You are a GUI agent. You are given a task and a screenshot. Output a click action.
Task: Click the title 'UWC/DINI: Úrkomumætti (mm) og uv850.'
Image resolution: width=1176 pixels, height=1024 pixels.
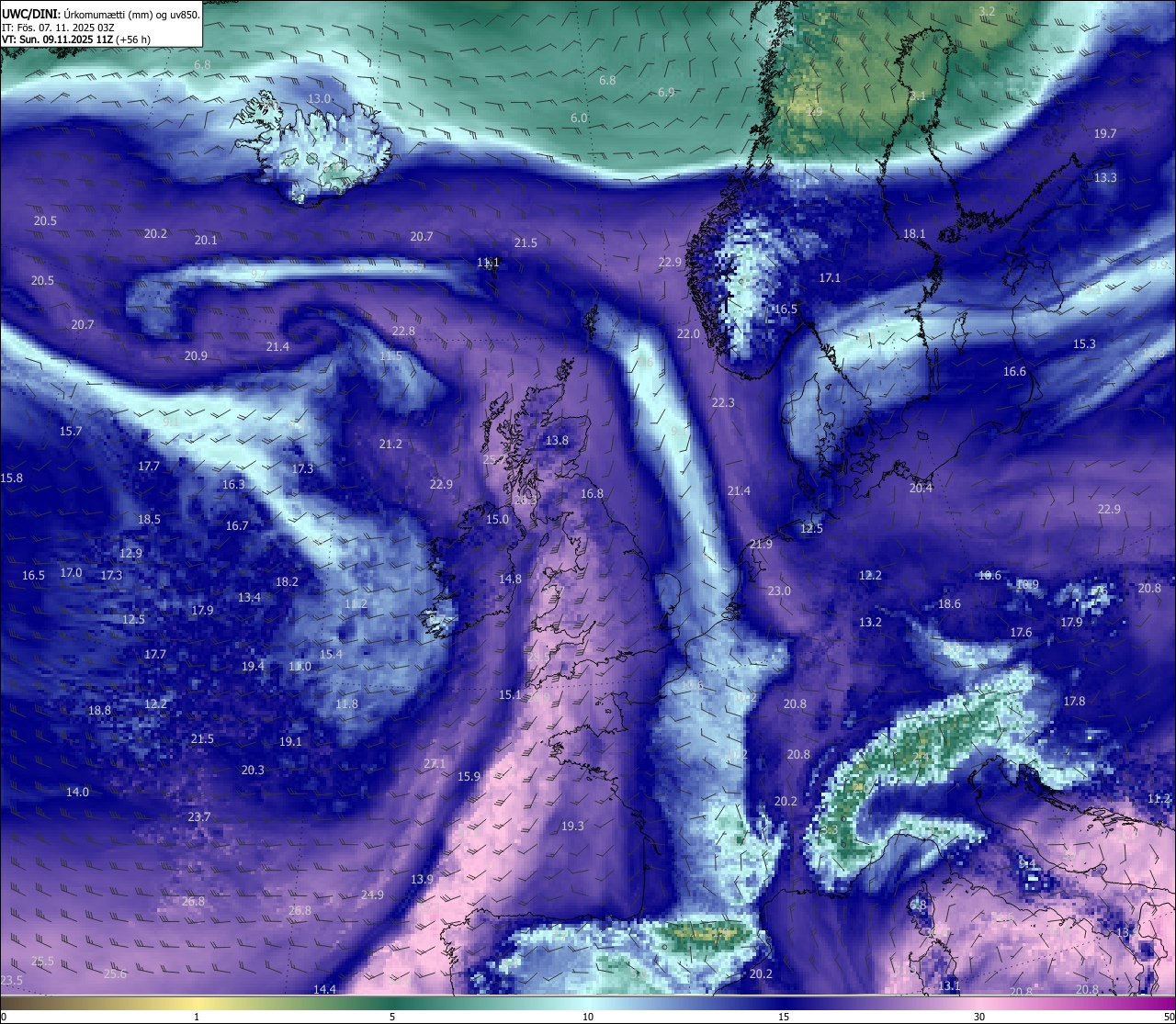100,14
